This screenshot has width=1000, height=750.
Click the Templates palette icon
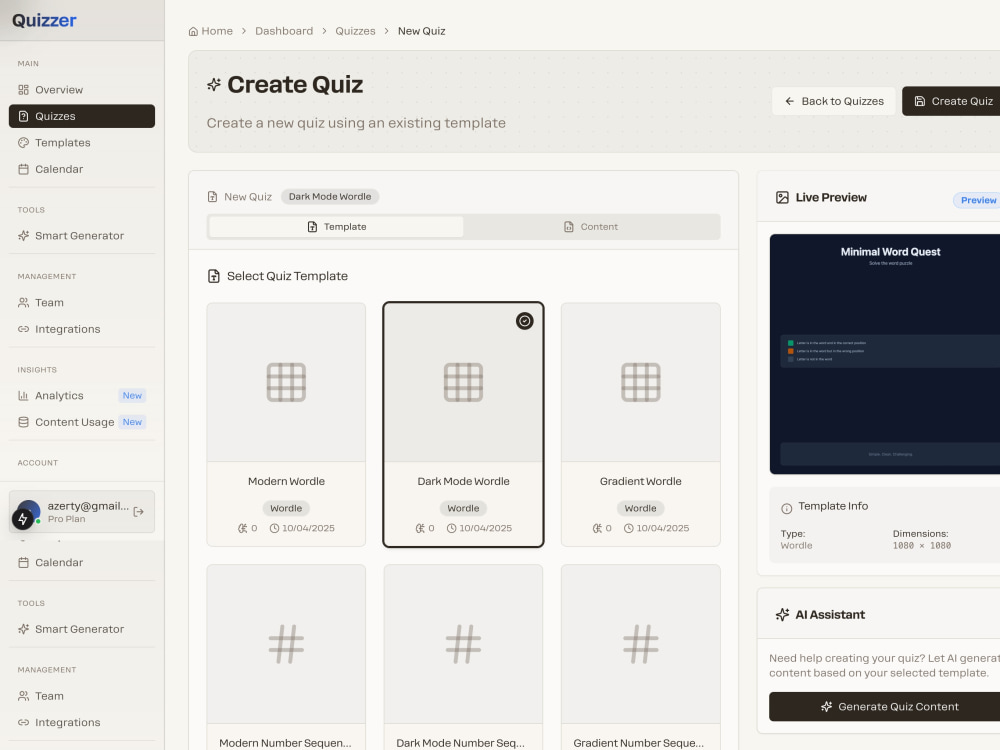(x=24, y=143)
